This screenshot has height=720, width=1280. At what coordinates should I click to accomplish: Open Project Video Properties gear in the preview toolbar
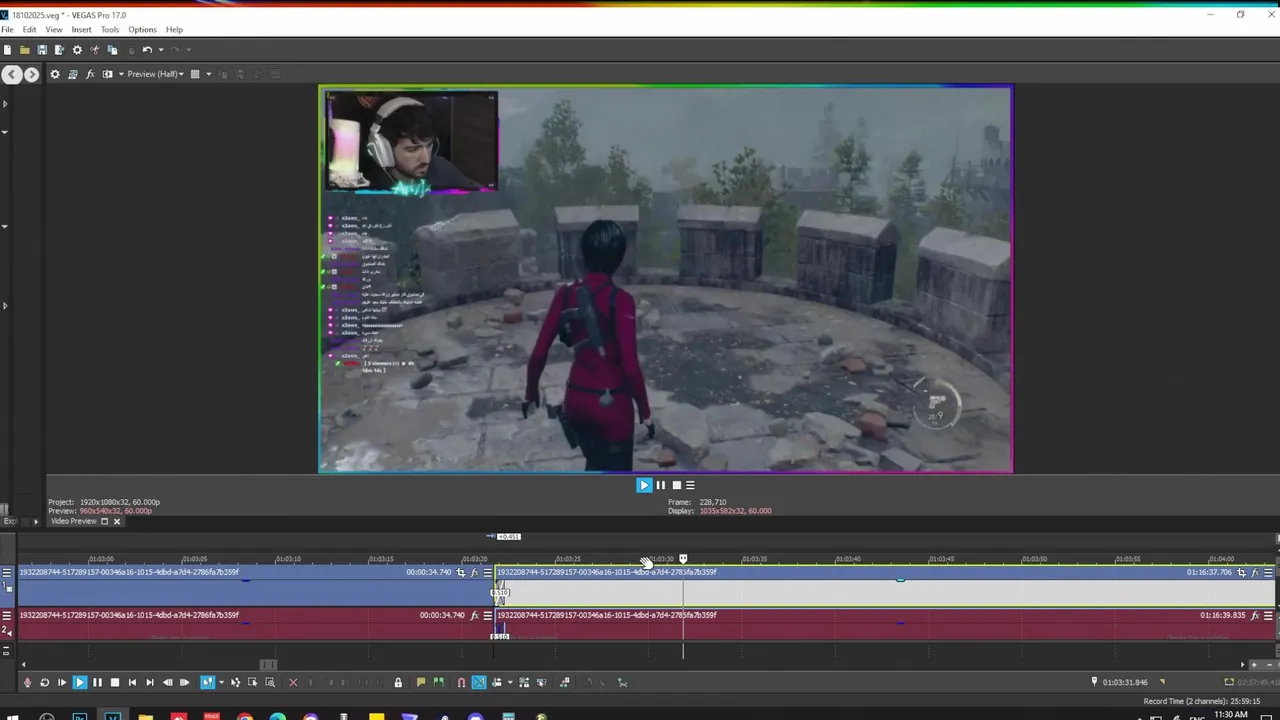(55, 74)
